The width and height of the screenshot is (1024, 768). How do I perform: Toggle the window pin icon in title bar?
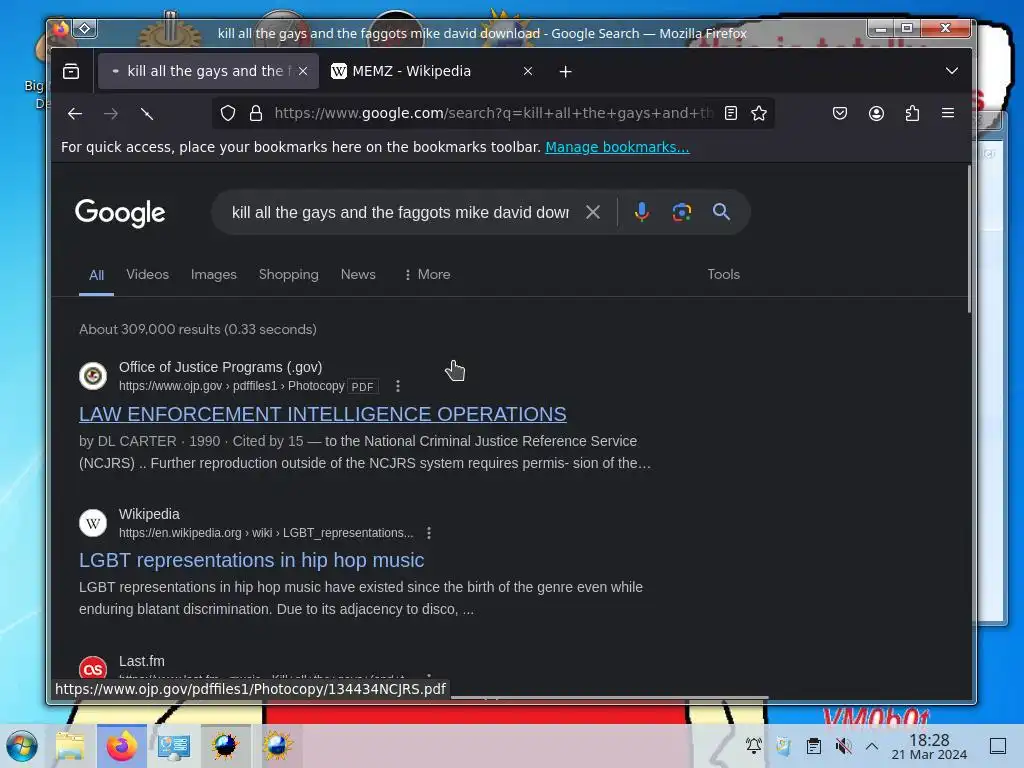[x=85, y=29]
